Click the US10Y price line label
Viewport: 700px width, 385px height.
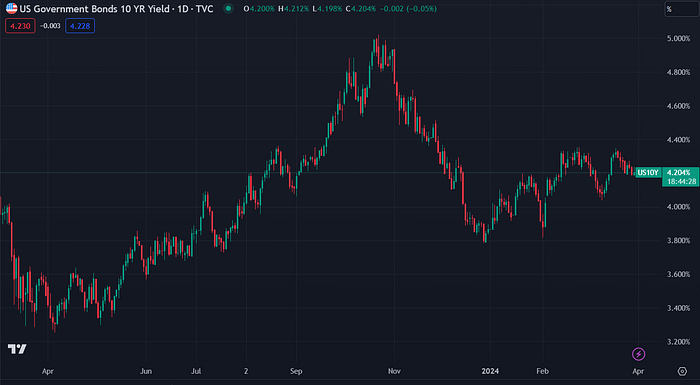pos(648,172)
